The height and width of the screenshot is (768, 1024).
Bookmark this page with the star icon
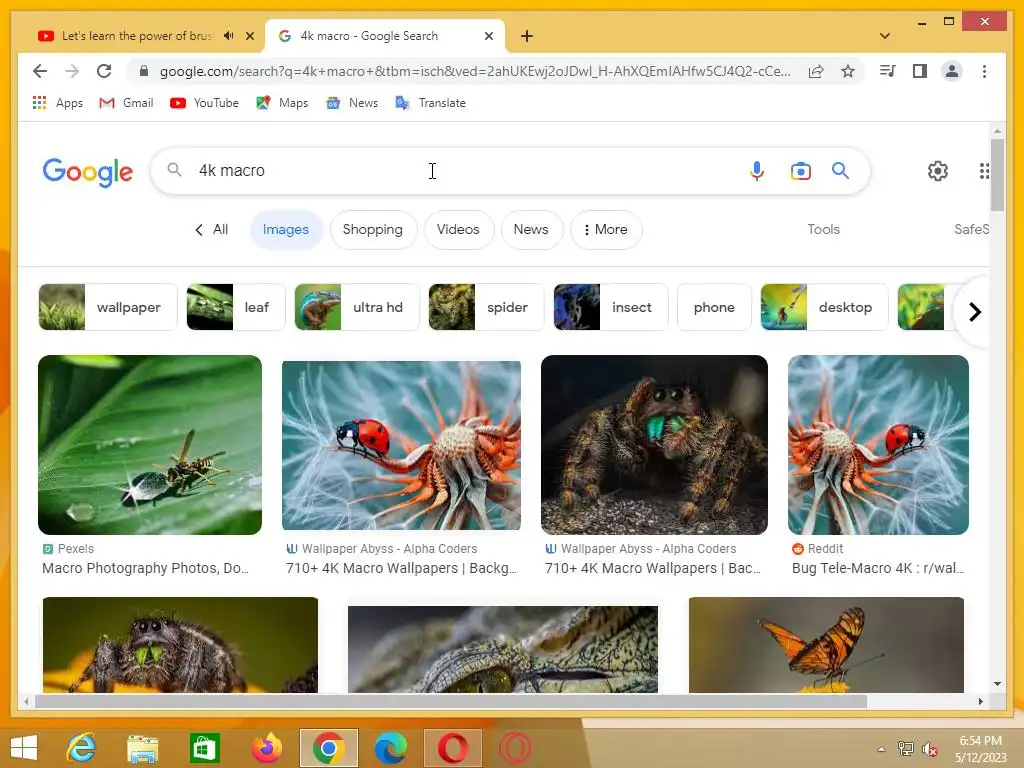coord(848,71)
